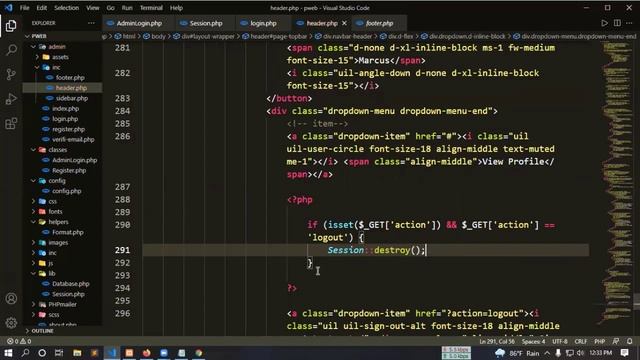Screen dimensions: 640x360
Task: Open config.php in the explorer
Action: coord(66,191)
